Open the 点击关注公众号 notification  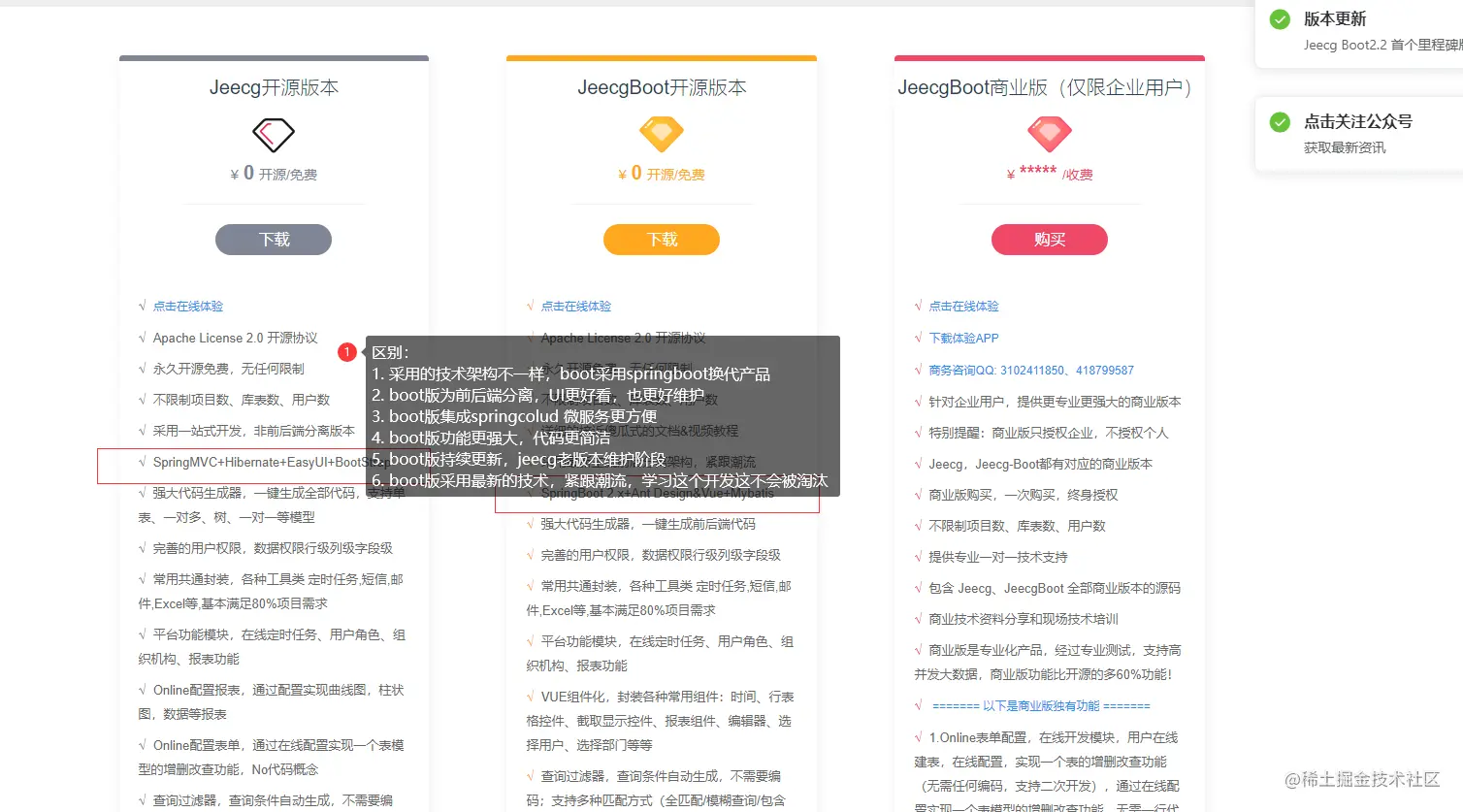click(x=1359, y=134)
